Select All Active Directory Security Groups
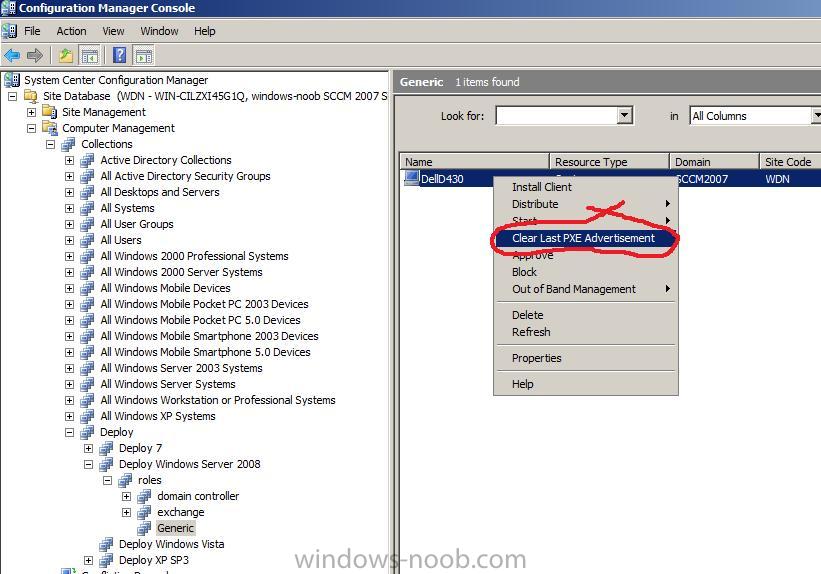Viewport: 821px width, 574px height. [x=185, y=176]
